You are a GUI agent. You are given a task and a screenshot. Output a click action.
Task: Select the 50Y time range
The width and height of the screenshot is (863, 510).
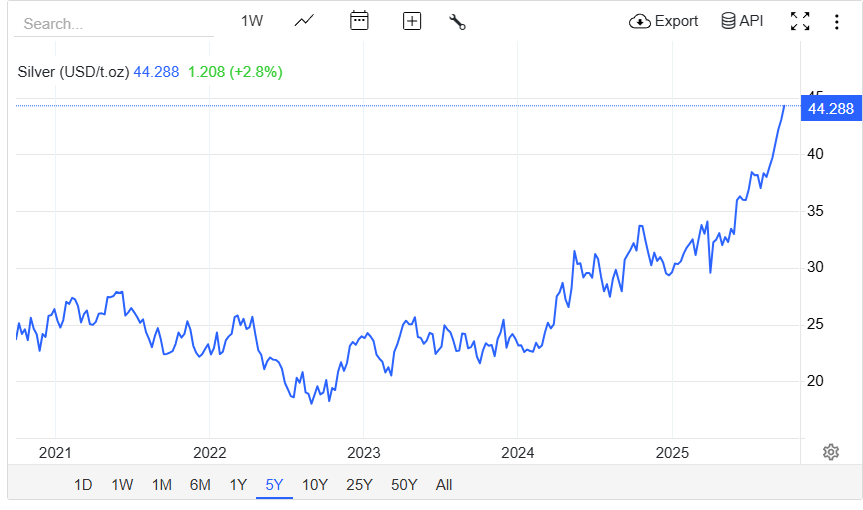click(x=404, y=485)
